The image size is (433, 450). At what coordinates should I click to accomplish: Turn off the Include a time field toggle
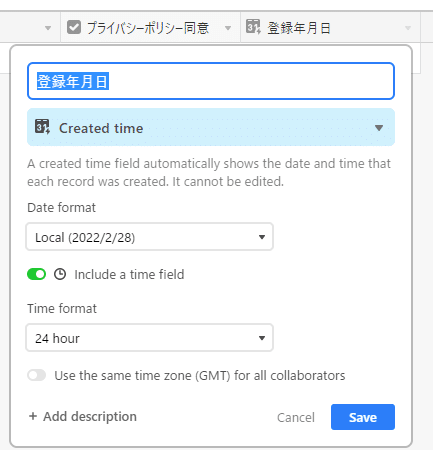click(36, 274)
